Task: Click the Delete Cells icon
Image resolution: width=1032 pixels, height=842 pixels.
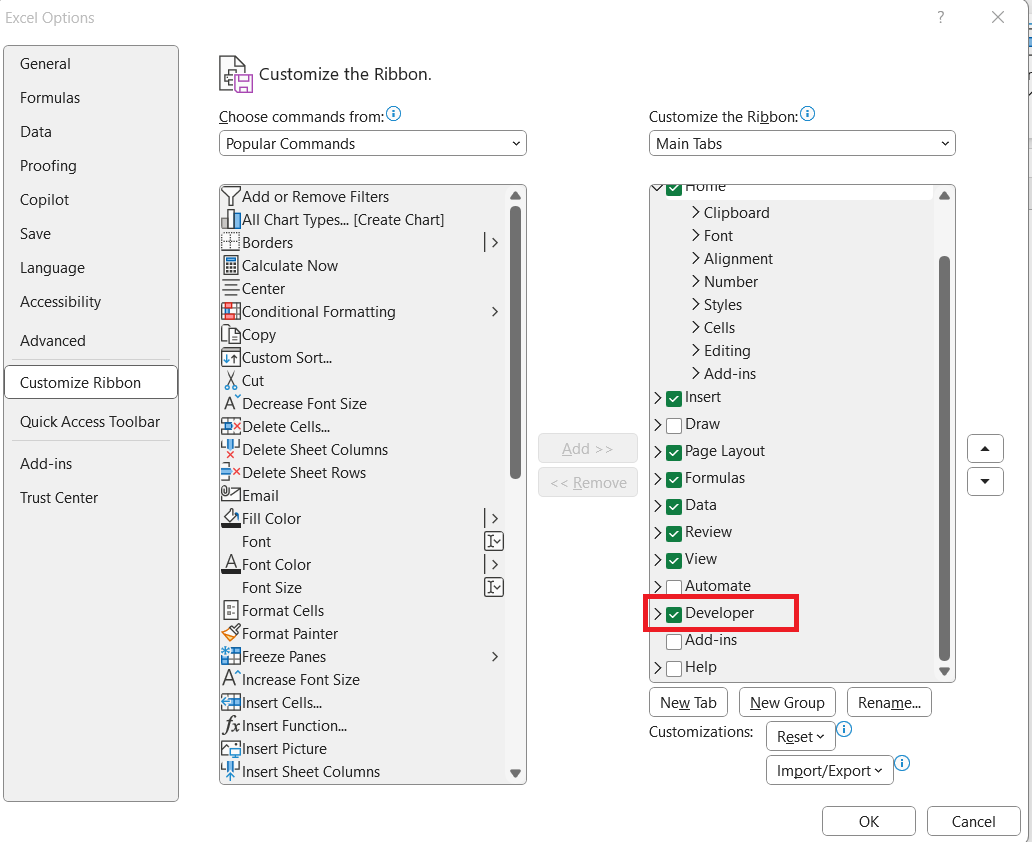Action: pyautogui.click(x=230, y=427)
